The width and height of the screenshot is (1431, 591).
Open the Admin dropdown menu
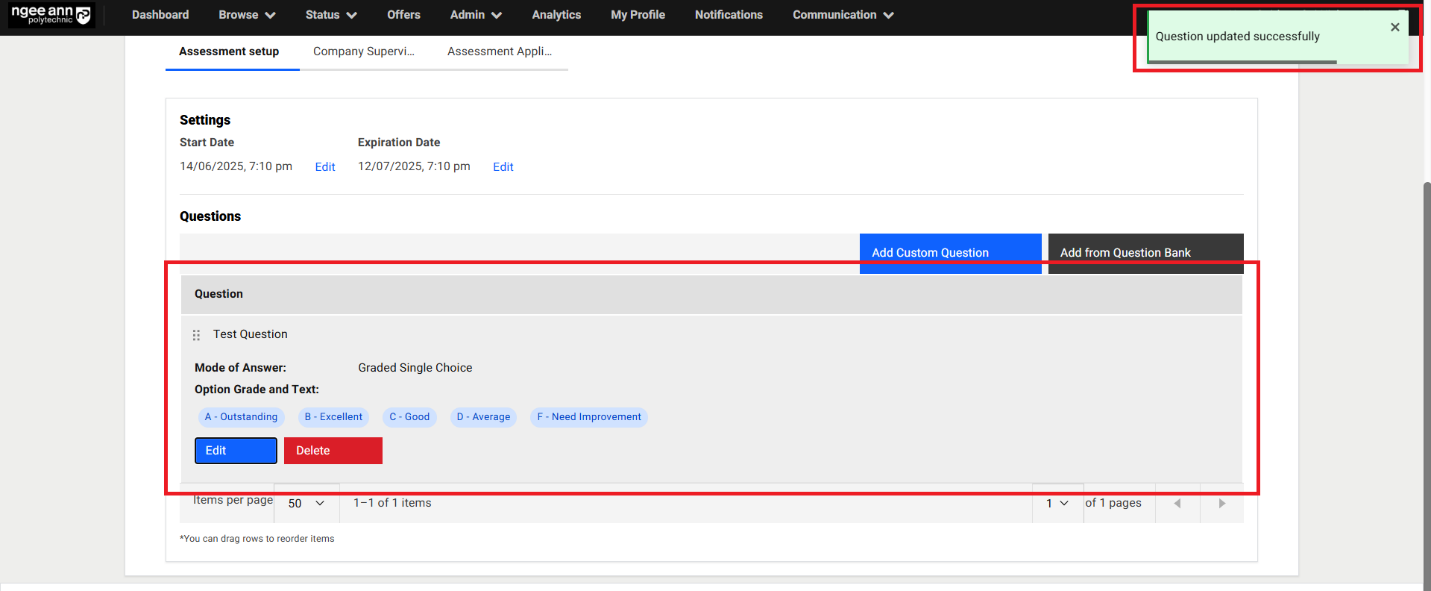476,15
